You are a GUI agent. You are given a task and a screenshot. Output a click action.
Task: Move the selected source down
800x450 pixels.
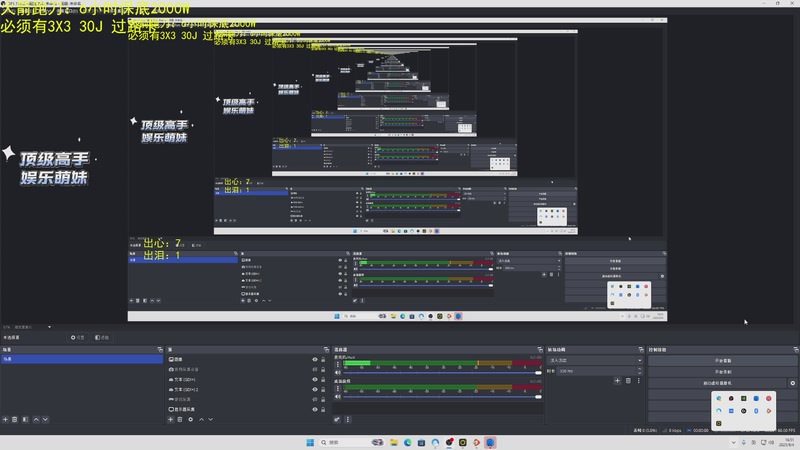pos(210,419)
